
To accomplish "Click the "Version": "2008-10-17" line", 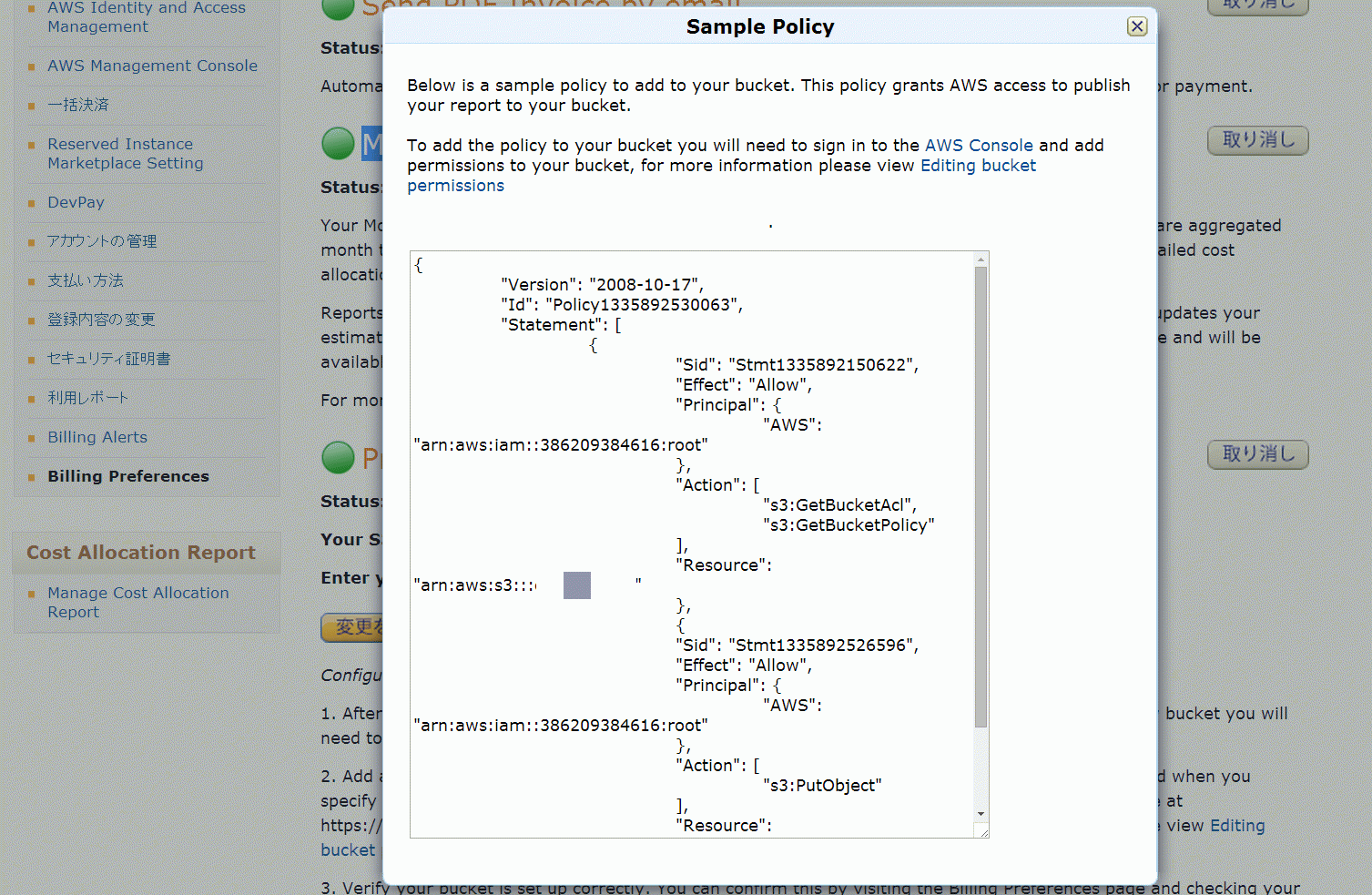I will (x=602, y=285).
